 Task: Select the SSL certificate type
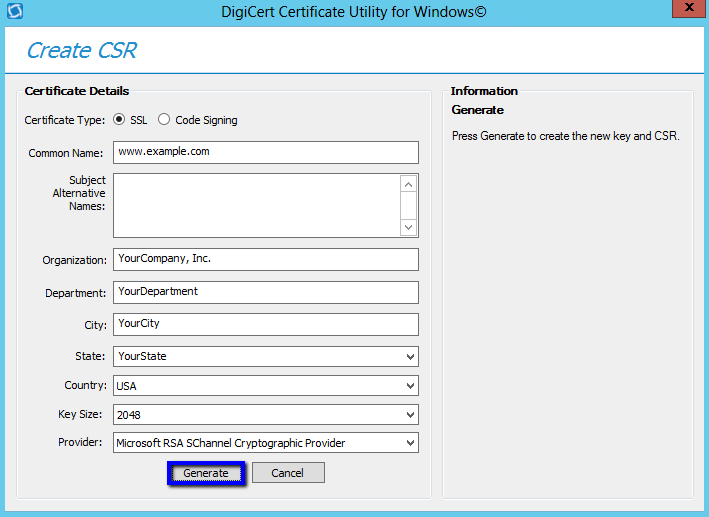click(120, 120)
